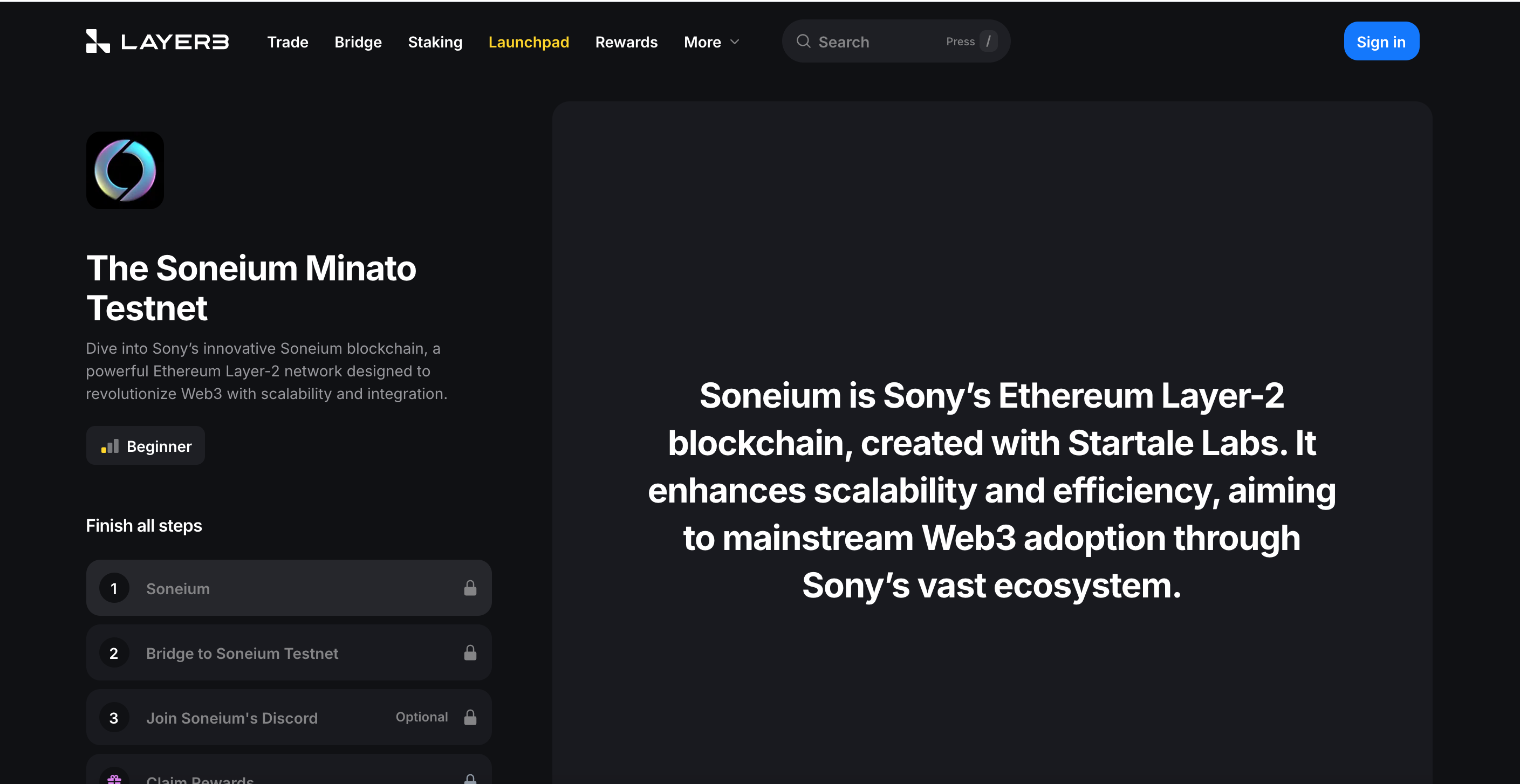The height and width of the screenshot is (784, 1520).
Task: Click the lock icon on Soneium step
Action: pos(470,588)
